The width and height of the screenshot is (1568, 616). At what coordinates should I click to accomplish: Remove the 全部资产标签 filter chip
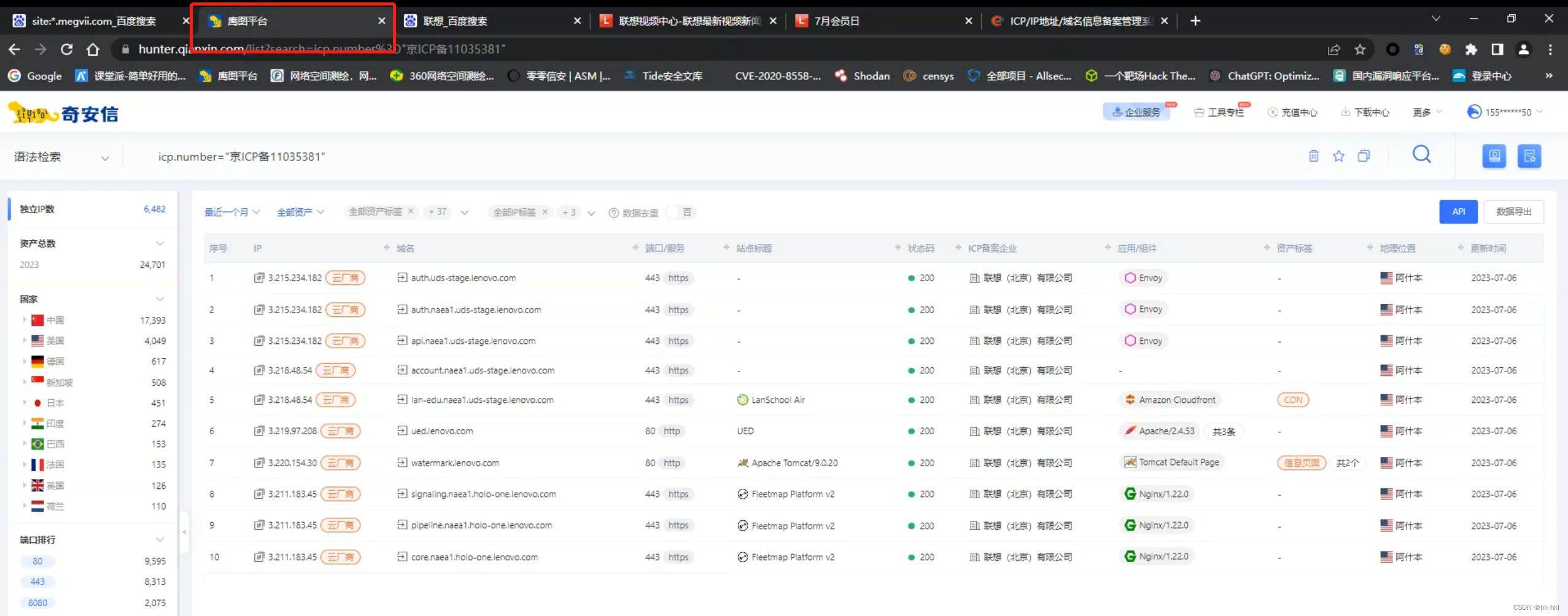411,211
